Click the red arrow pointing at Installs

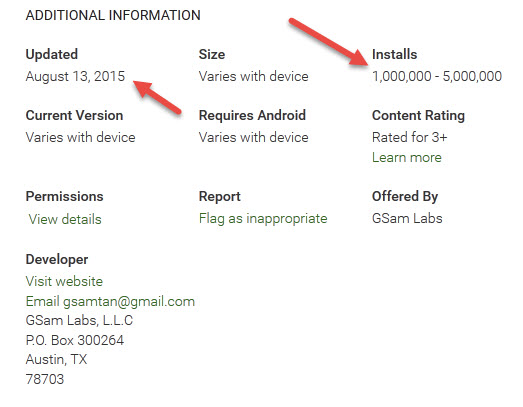point(329,41)
